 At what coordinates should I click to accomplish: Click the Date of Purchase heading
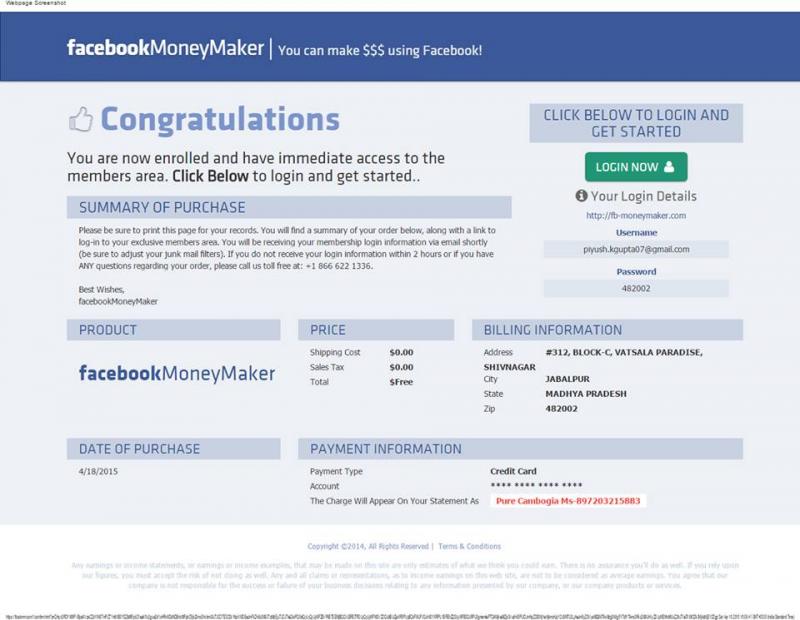pos(173,449)
